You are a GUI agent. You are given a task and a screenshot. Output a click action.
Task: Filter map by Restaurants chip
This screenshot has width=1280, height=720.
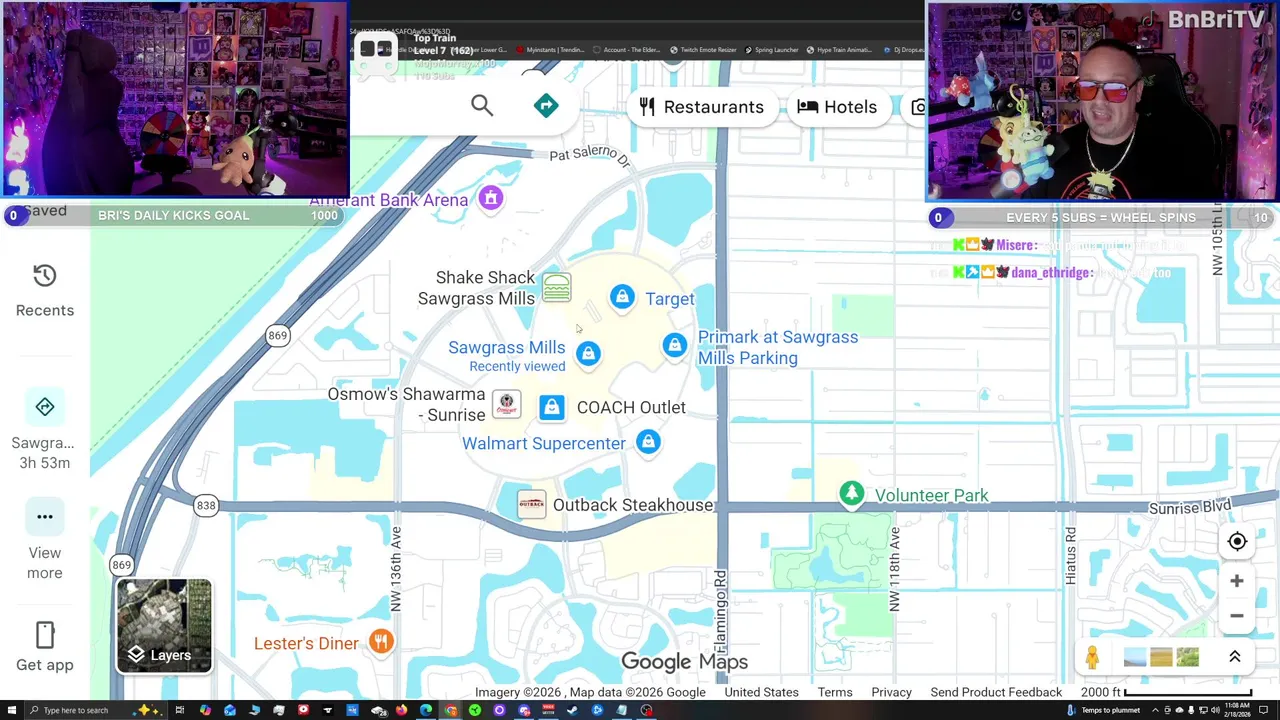(x=703, y=107)
